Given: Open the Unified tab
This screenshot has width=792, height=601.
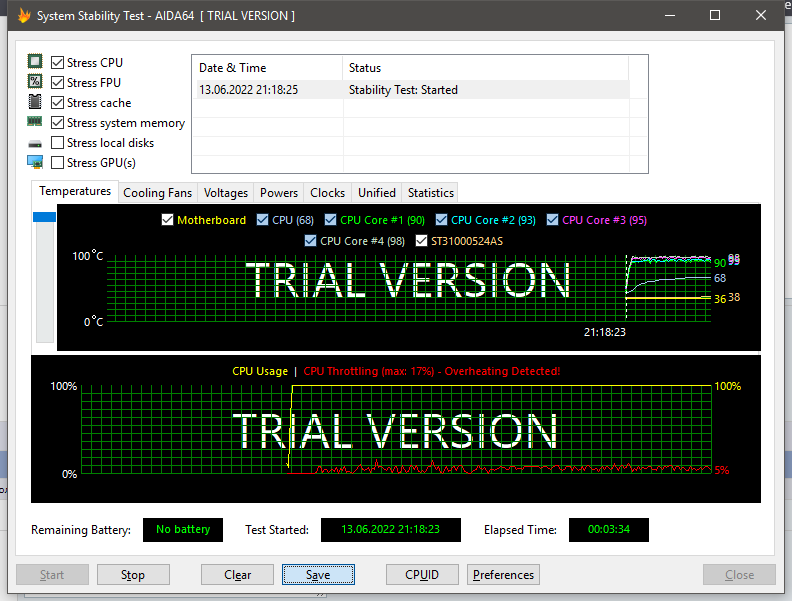Looking at the screenshot, I should pyautogui.click(x=377, y=193).
